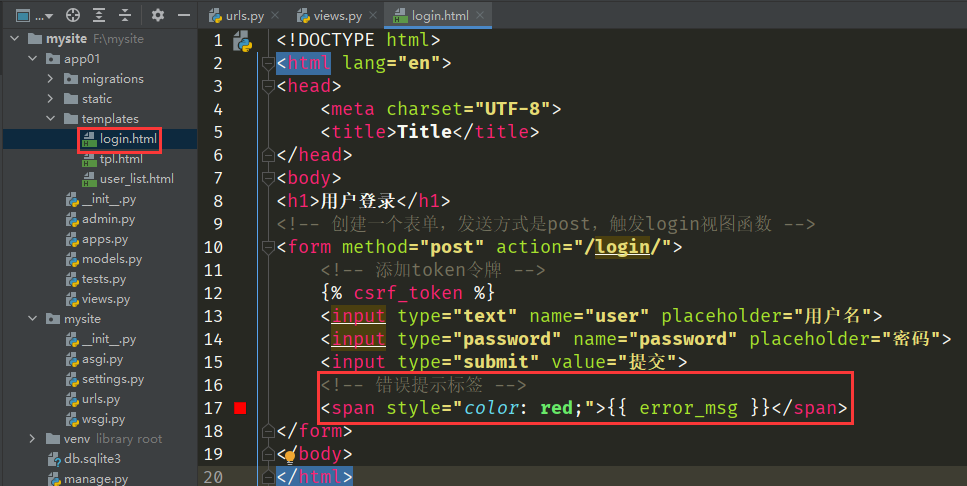Open project panel settings gear
967x486 pixels.
tap(158, 16)
